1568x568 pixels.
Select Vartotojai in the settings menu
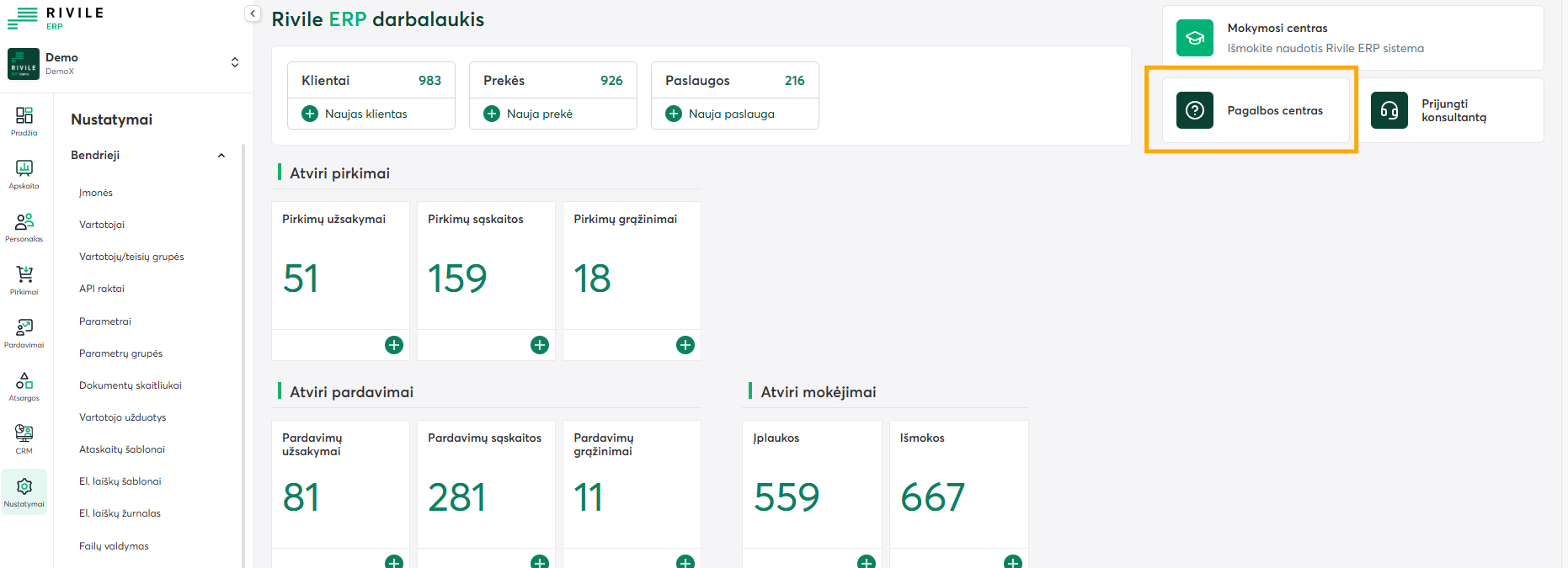[x=102, y=225]
